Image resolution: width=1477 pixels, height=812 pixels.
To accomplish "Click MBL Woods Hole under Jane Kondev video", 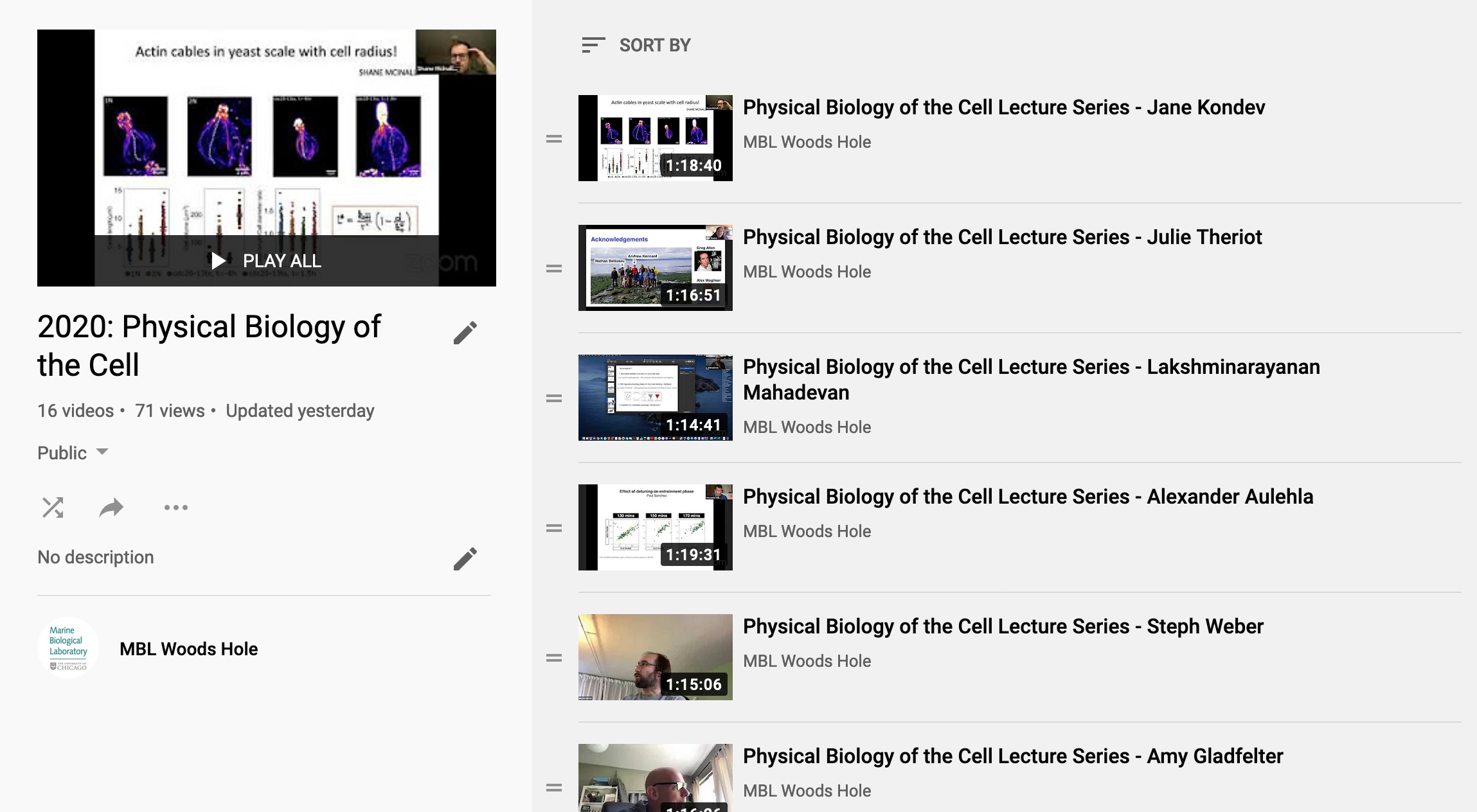I will click(807, 142).
